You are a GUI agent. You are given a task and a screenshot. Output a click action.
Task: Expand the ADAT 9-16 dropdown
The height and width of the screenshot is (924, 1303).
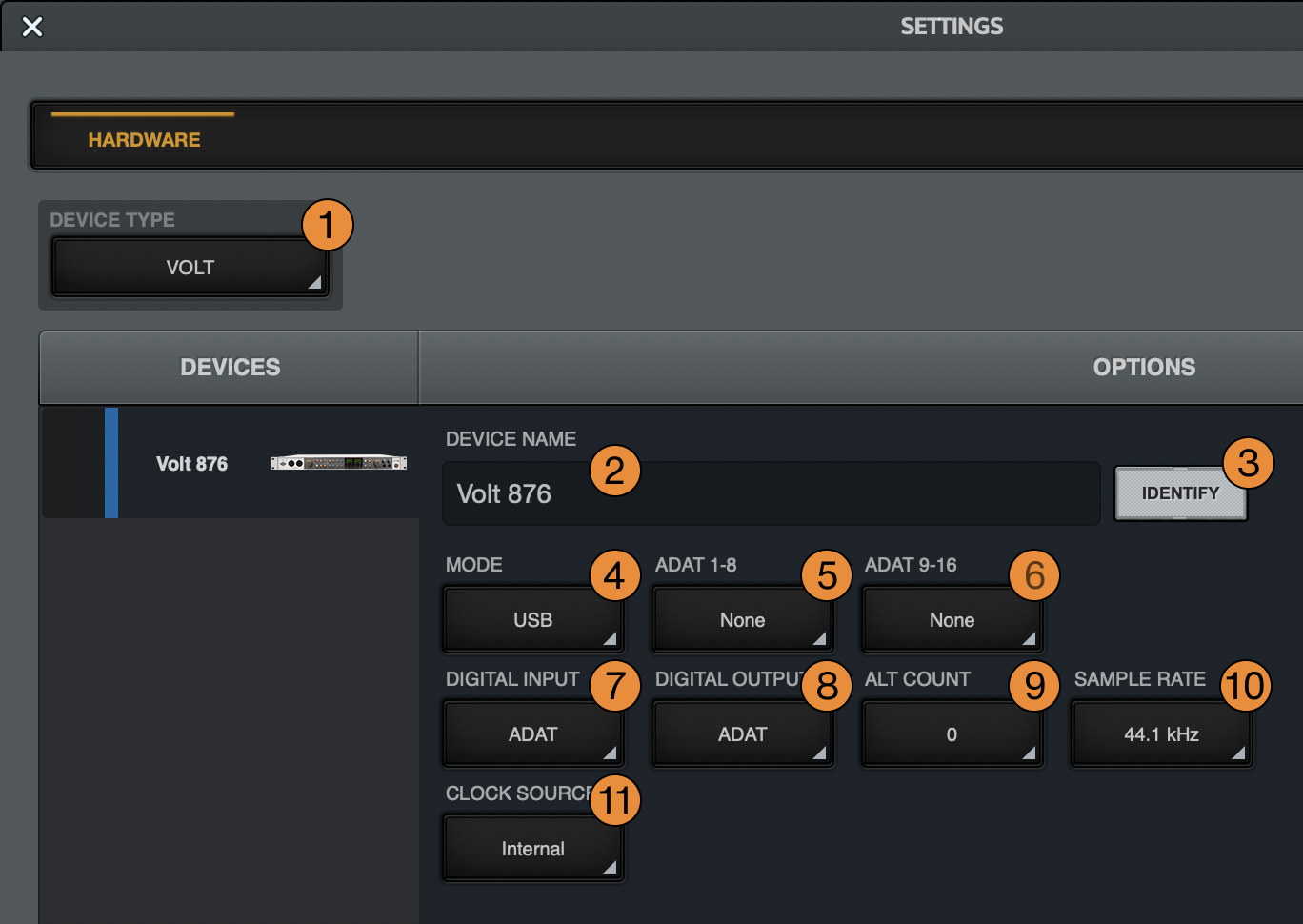(x=951, y=620)
